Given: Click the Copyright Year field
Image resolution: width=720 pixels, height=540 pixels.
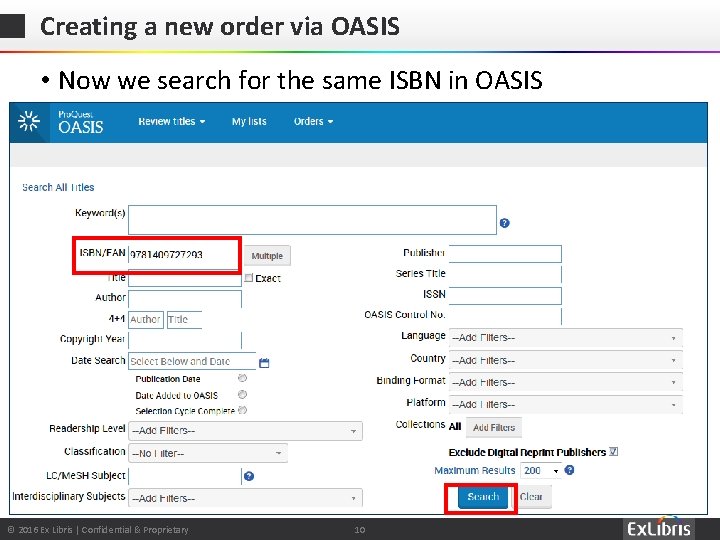Looking at the screenshot, I should click(x=185, y=340).
